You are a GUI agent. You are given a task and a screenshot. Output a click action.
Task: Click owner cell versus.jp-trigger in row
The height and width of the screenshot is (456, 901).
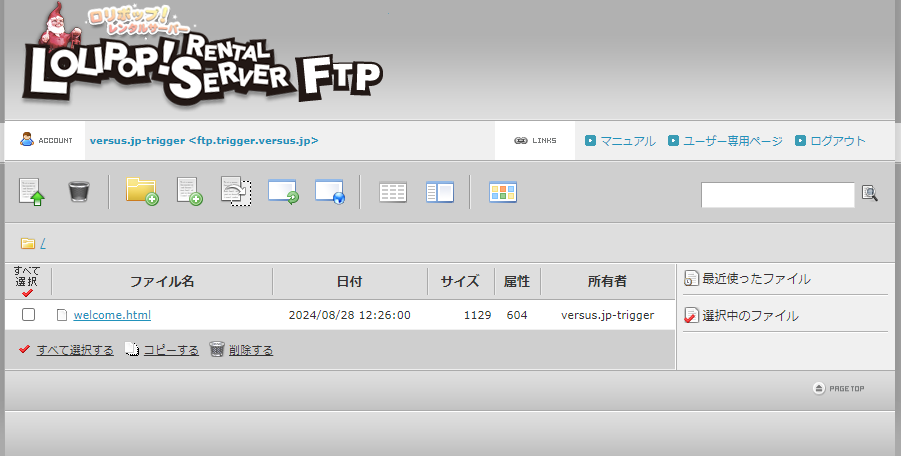click(x=607, y=315)
